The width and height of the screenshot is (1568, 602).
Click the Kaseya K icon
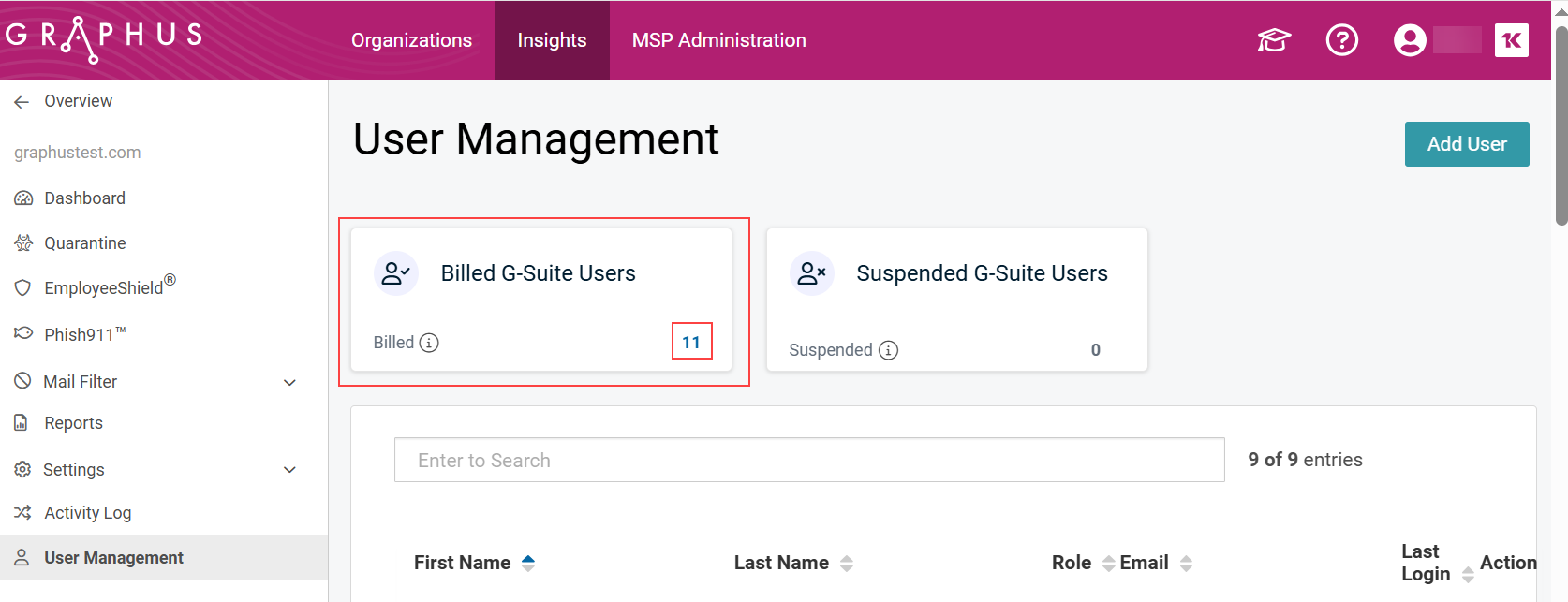click(x=1512, y=40)
